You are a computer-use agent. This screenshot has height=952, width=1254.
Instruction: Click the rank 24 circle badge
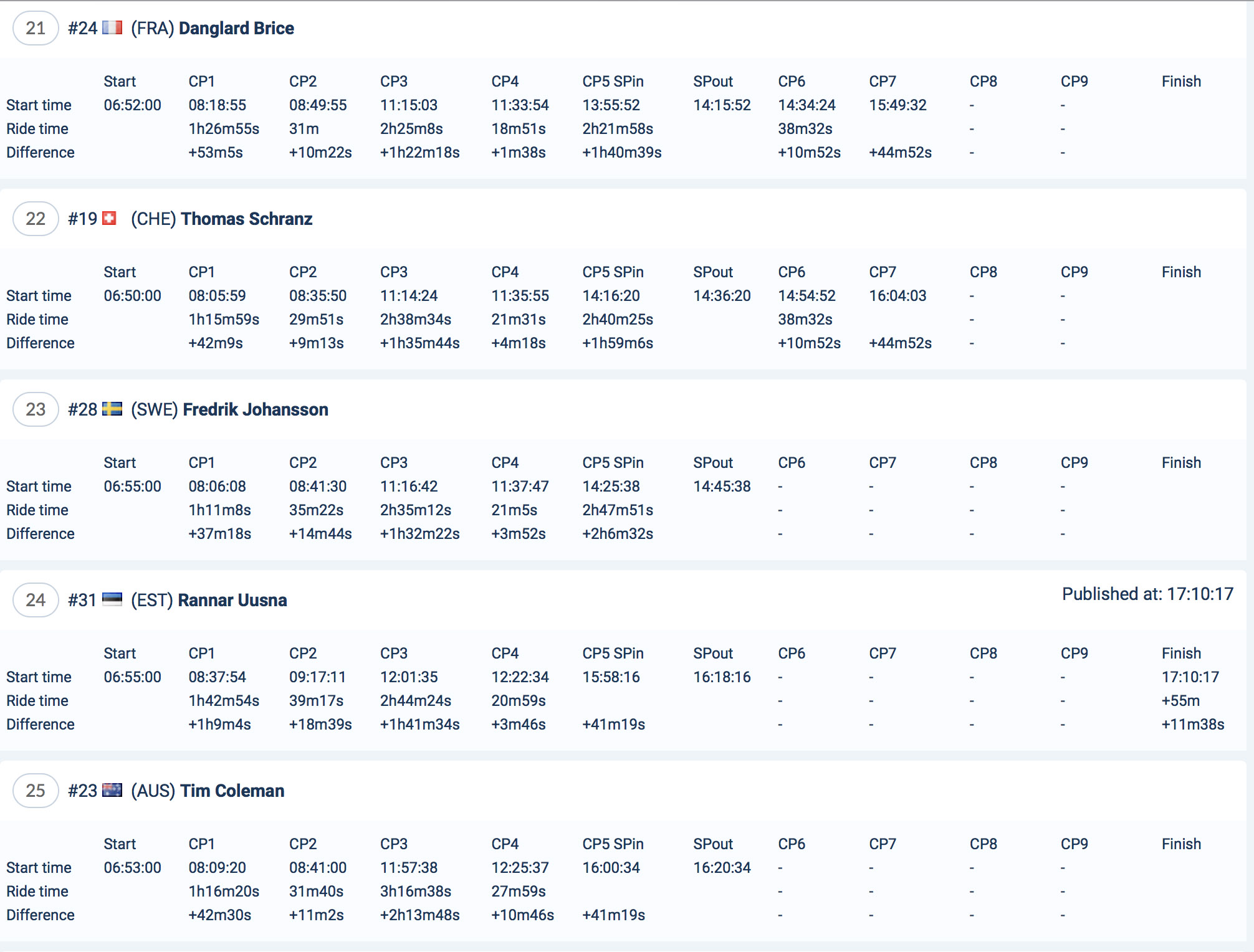point(36,600)
